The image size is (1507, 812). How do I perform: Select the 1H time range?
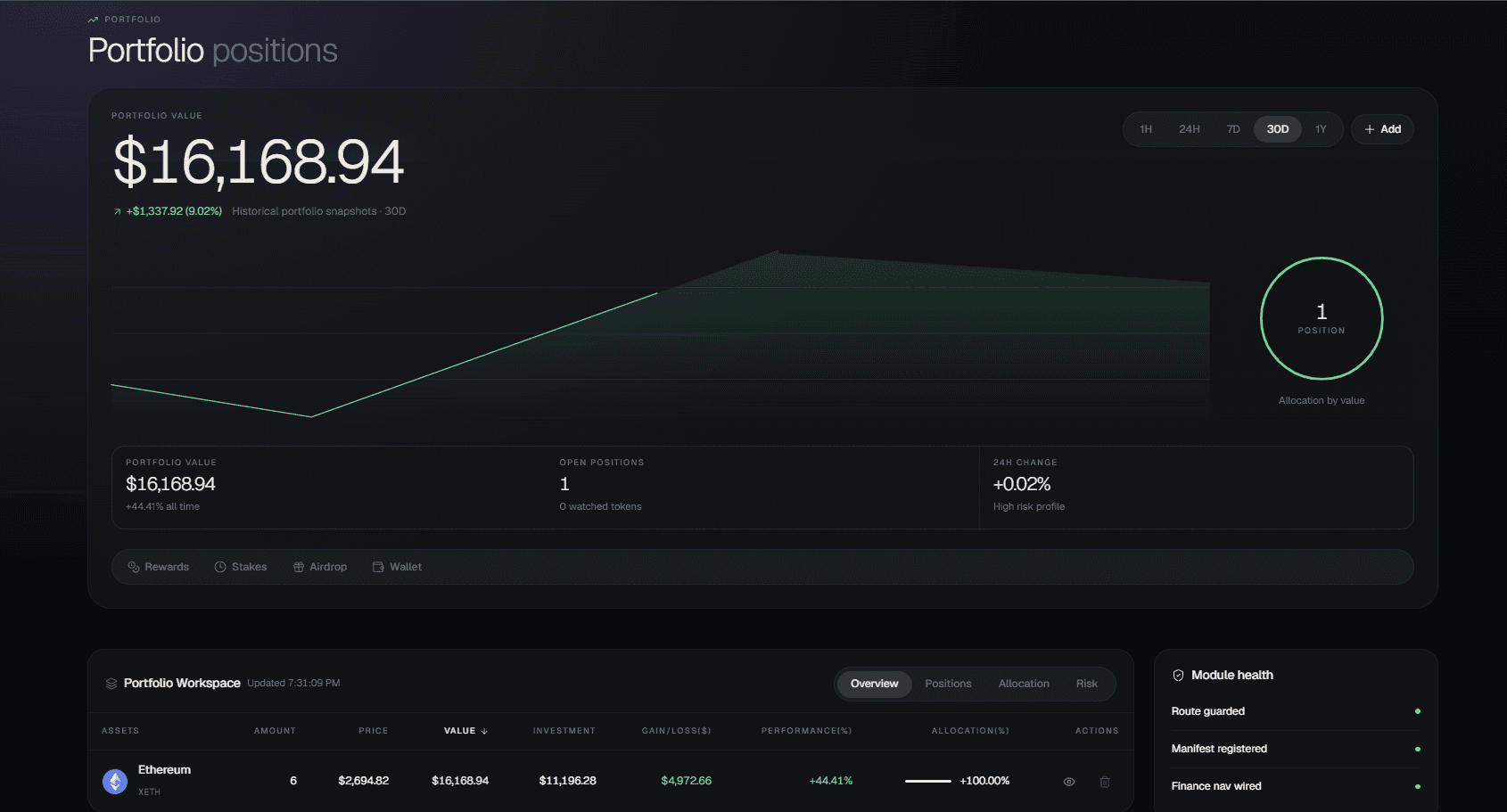click(1146, 129)
